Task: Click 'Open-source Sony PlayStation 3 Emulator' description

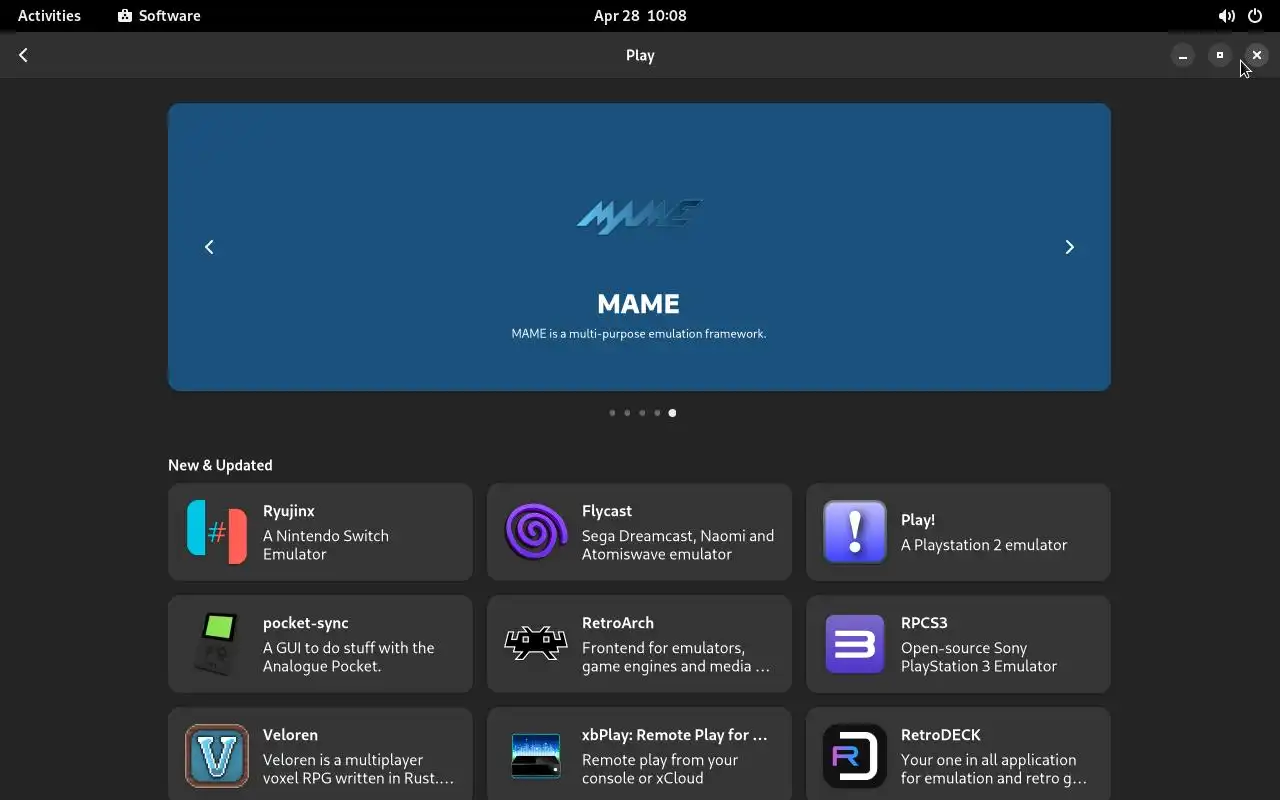Action: click(979, 657)
